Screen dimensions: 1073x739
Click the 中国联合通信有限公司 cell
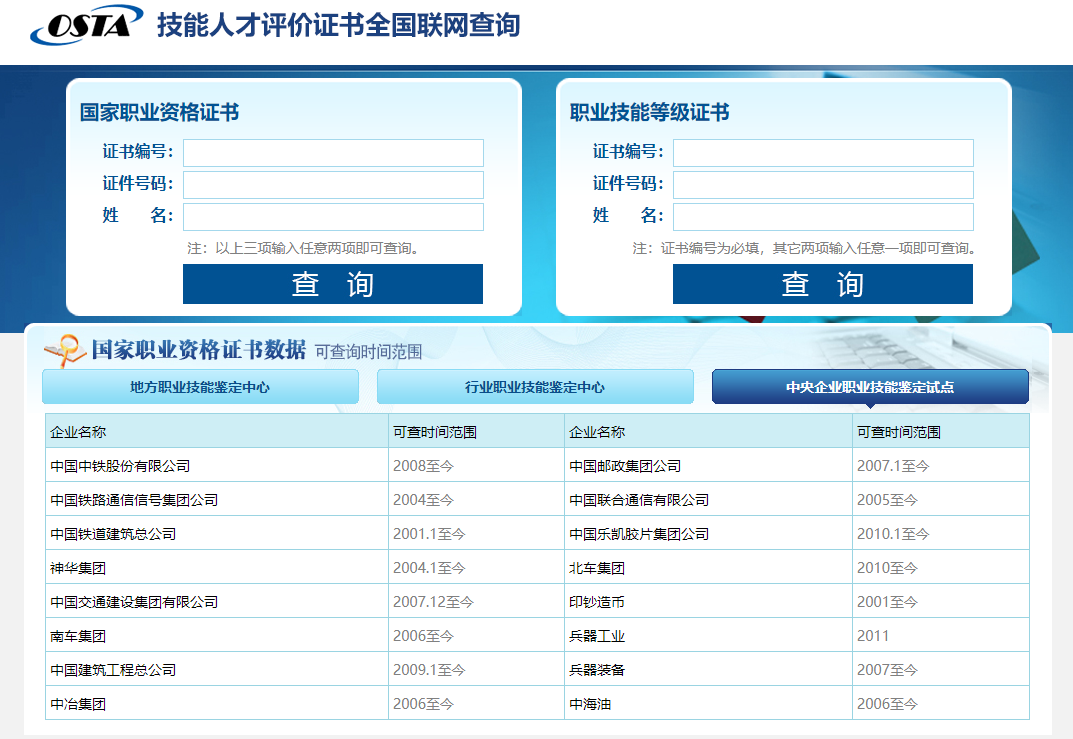pyautogui.click(x=708, y=500)
